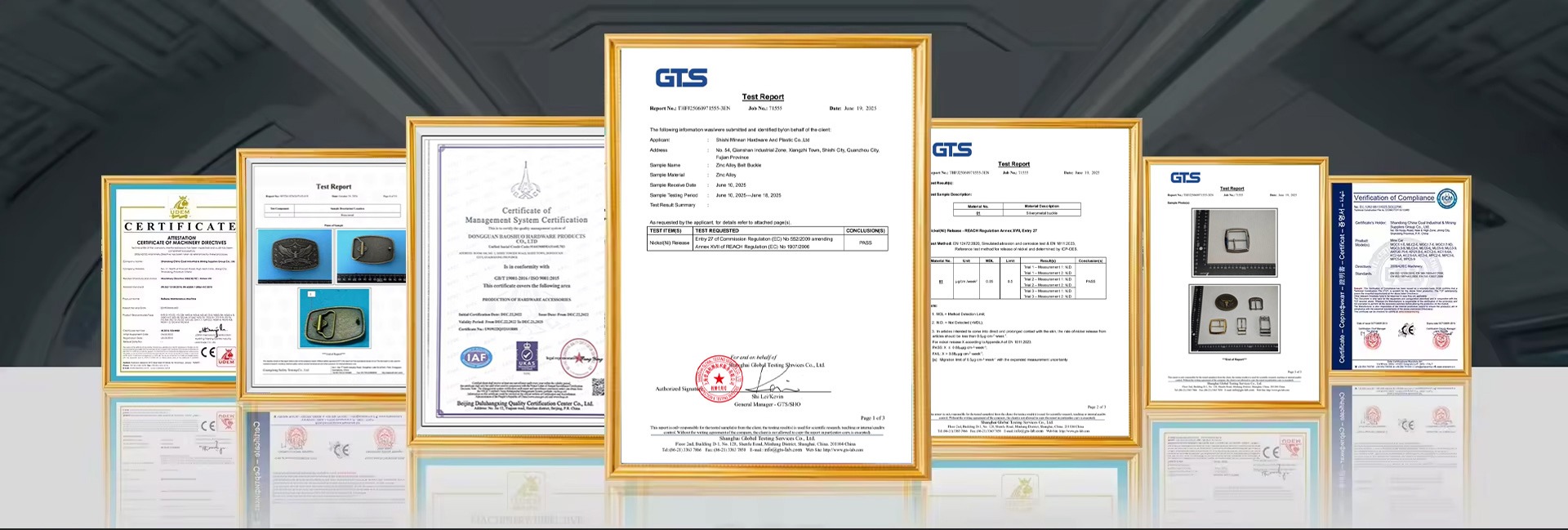Click the 'CONCLUSION(S)' table header

(866, 230)
